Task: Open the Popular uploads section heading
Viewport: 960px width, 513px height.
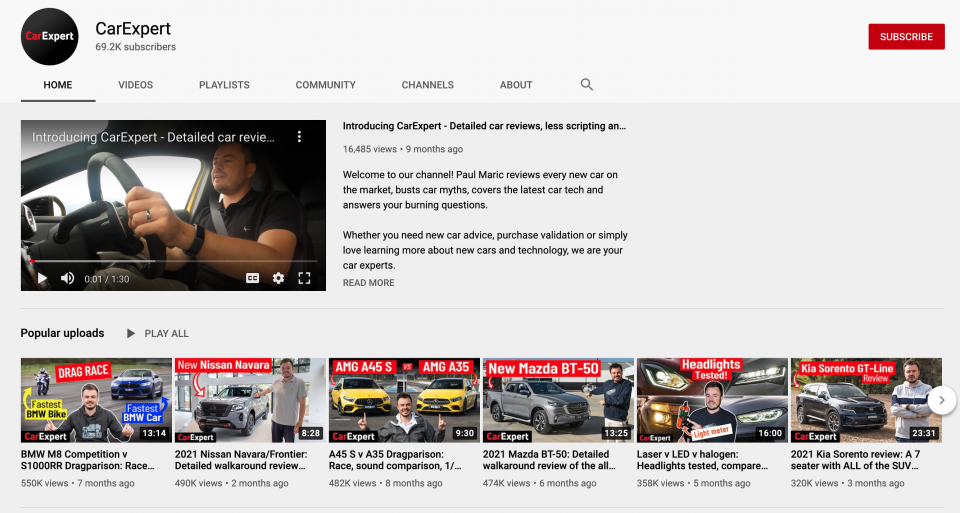Action: coord(62,333)
